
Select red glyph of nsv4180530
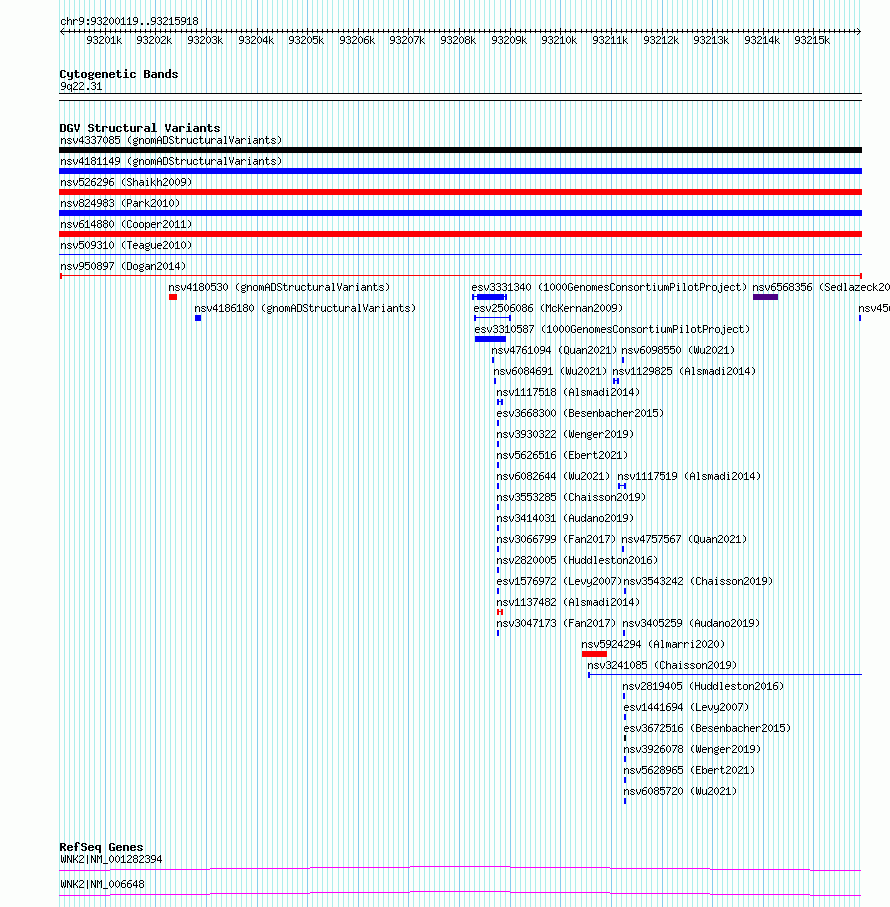point(173,297)
